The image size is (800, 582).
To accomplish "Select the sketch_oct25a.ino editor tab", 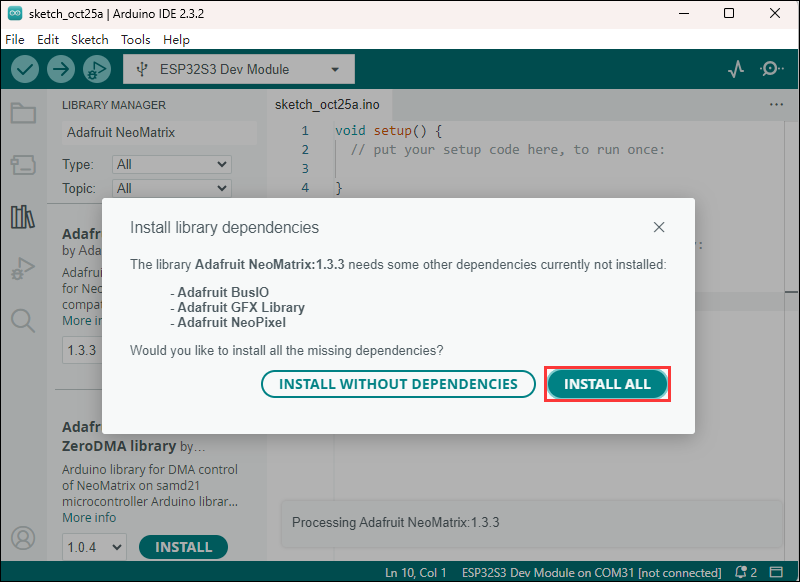I will point(328,105).
